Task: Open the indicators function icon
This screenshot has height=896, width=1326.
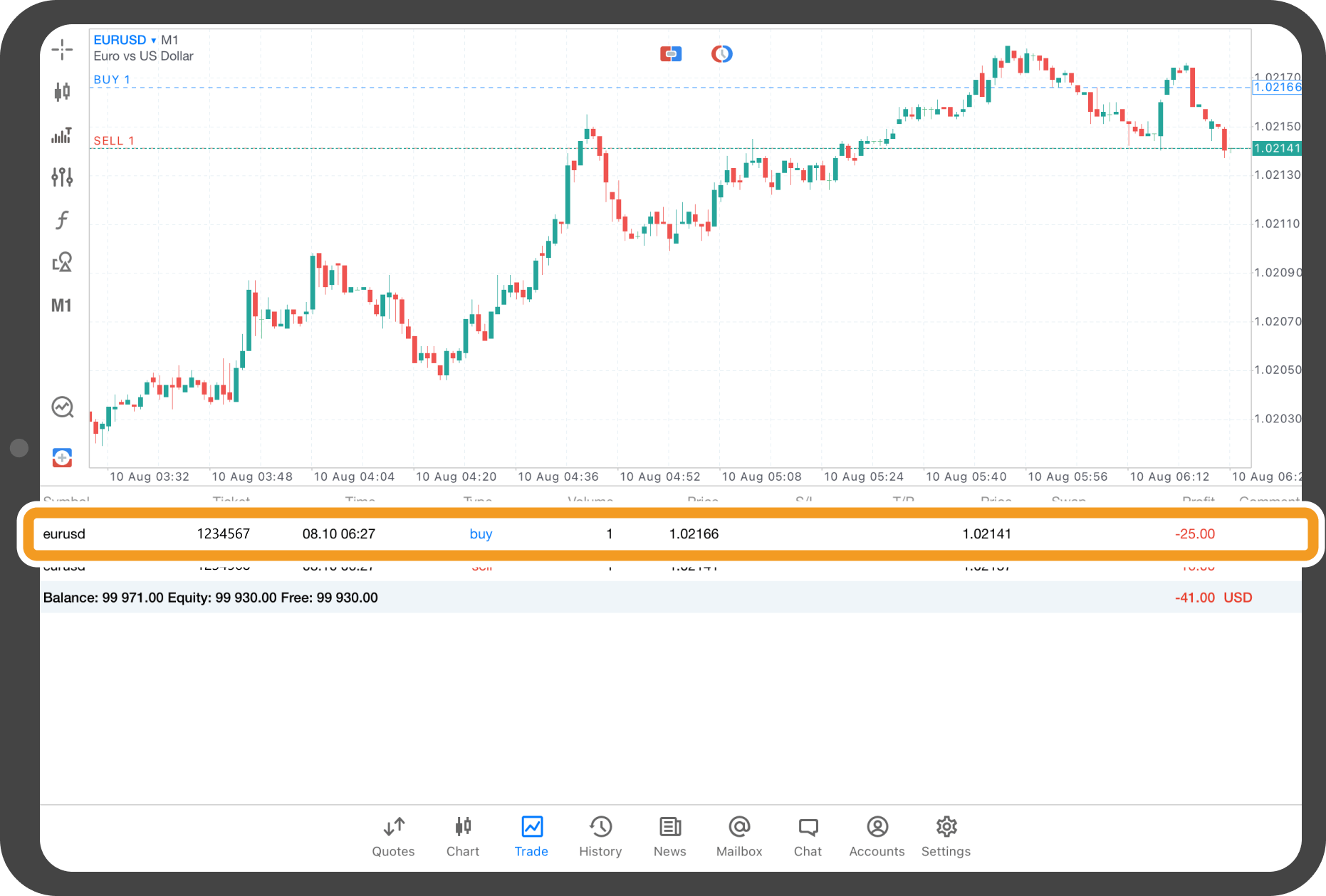Action: 62,220
